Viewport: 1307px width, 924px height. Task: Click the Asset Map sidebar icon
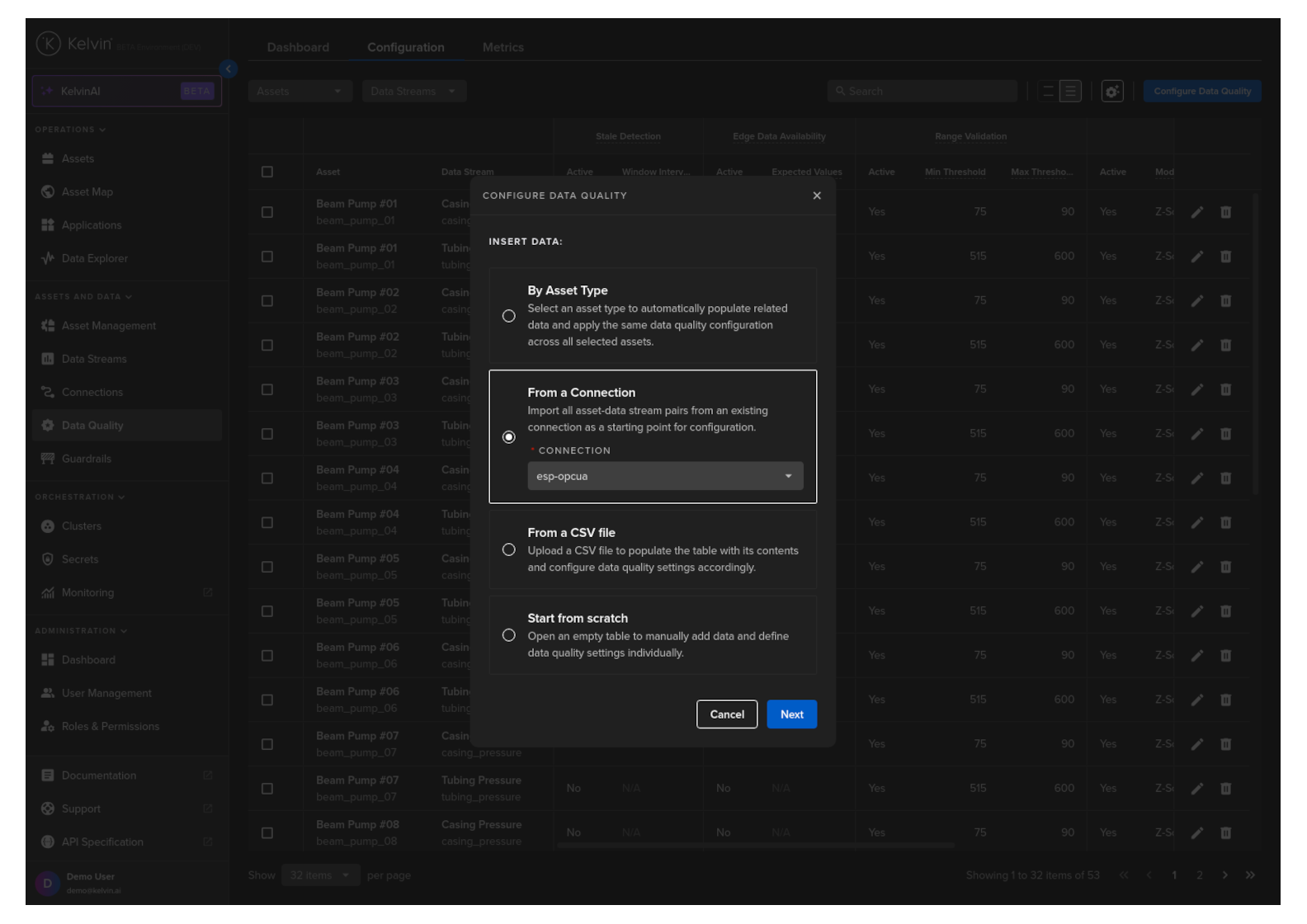coord(48,192)
